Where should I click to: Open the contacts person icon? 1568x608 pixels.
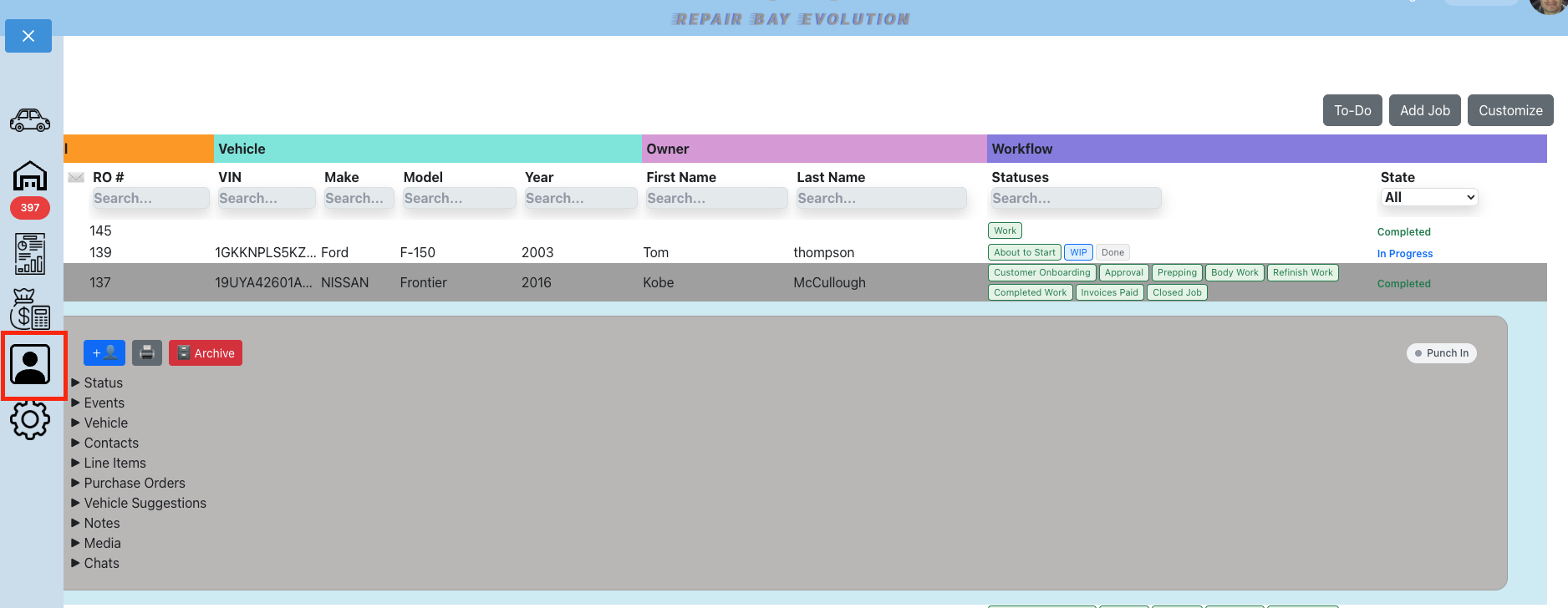pyautogui.click(x=30, y=365)
